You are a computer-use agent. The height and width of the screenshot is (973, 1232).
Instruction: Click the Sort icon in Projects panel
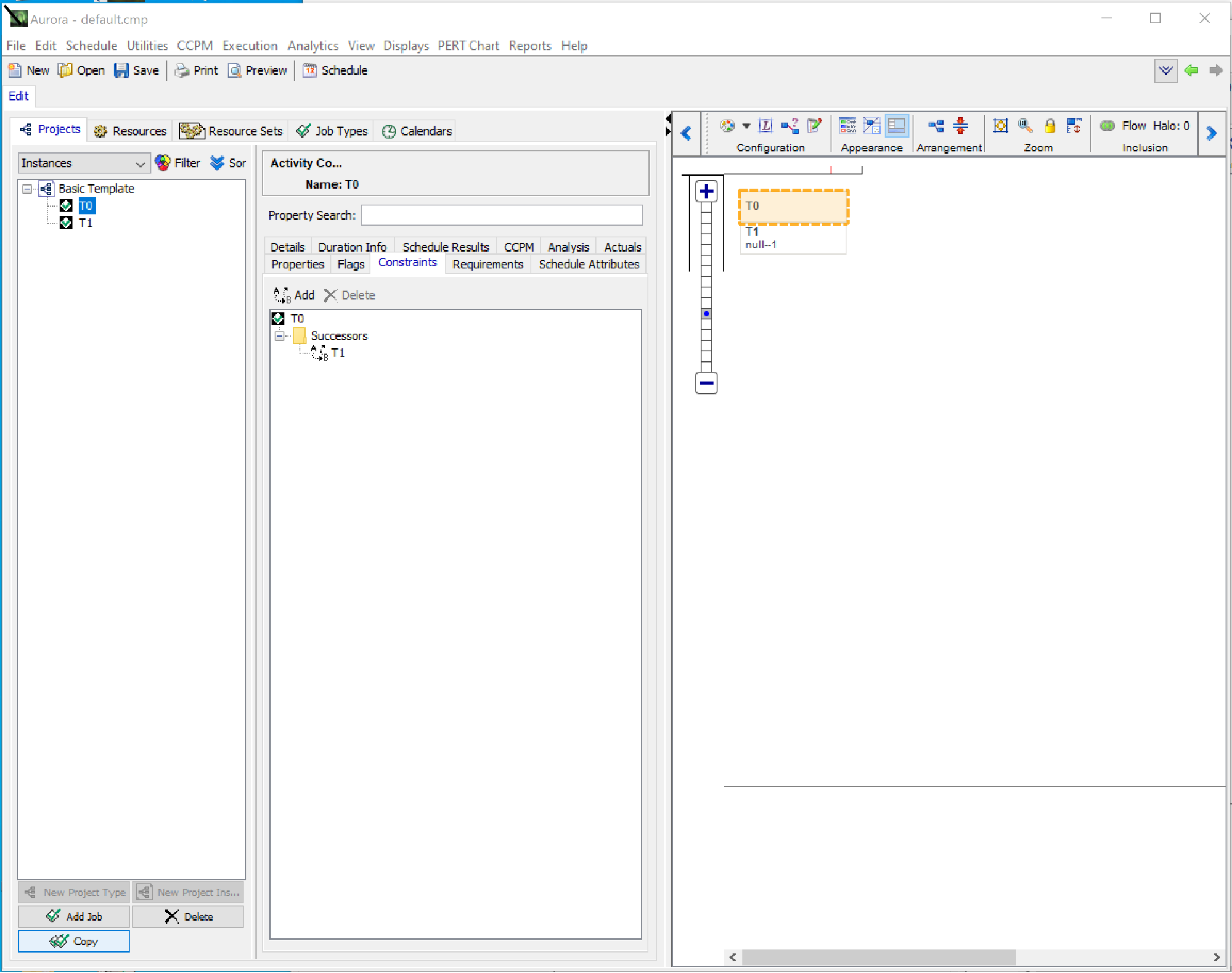click(217, 163)
